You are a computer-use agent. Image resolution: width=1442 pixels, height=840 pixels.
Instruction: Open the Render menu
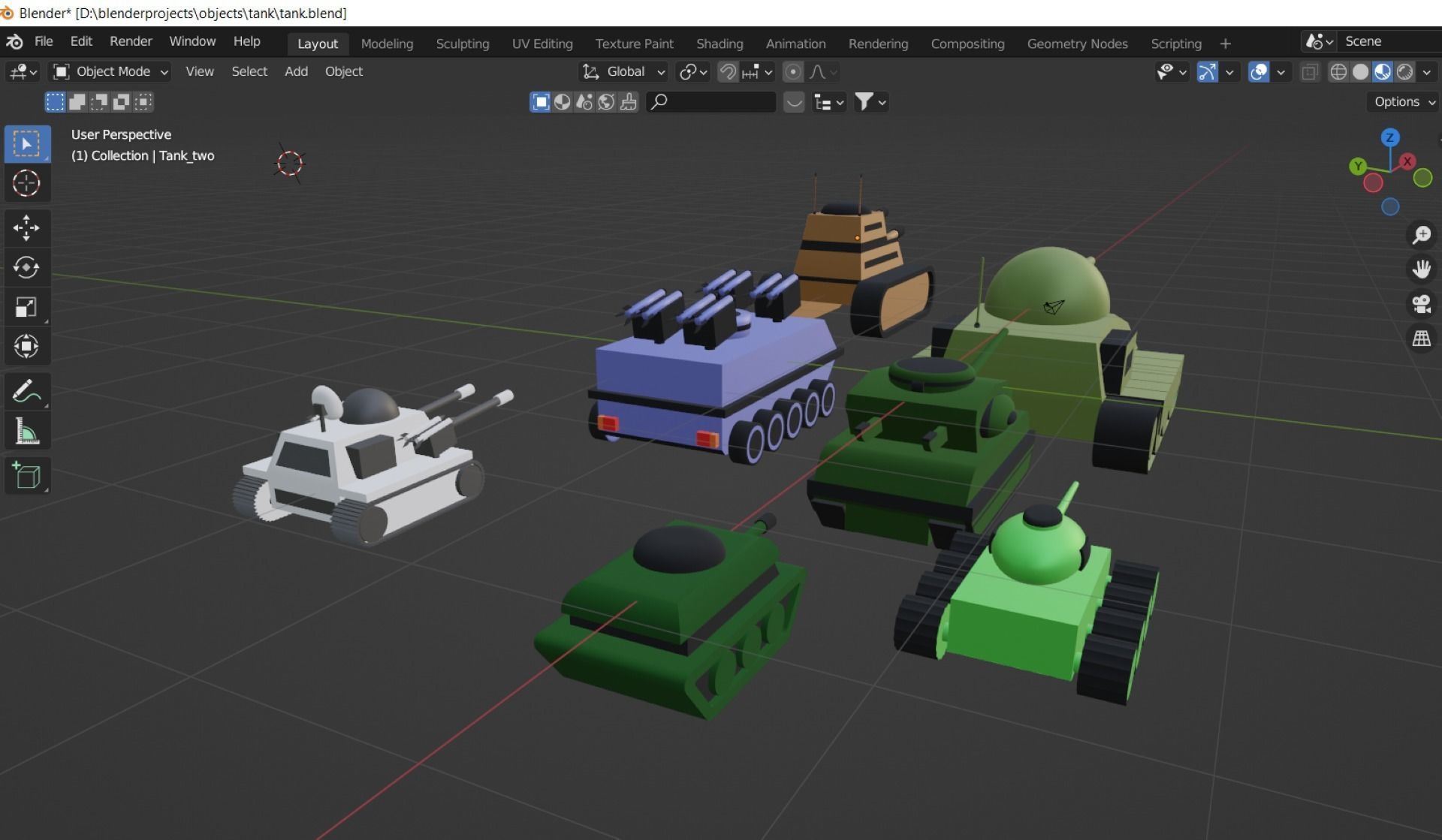click(131, 42)
